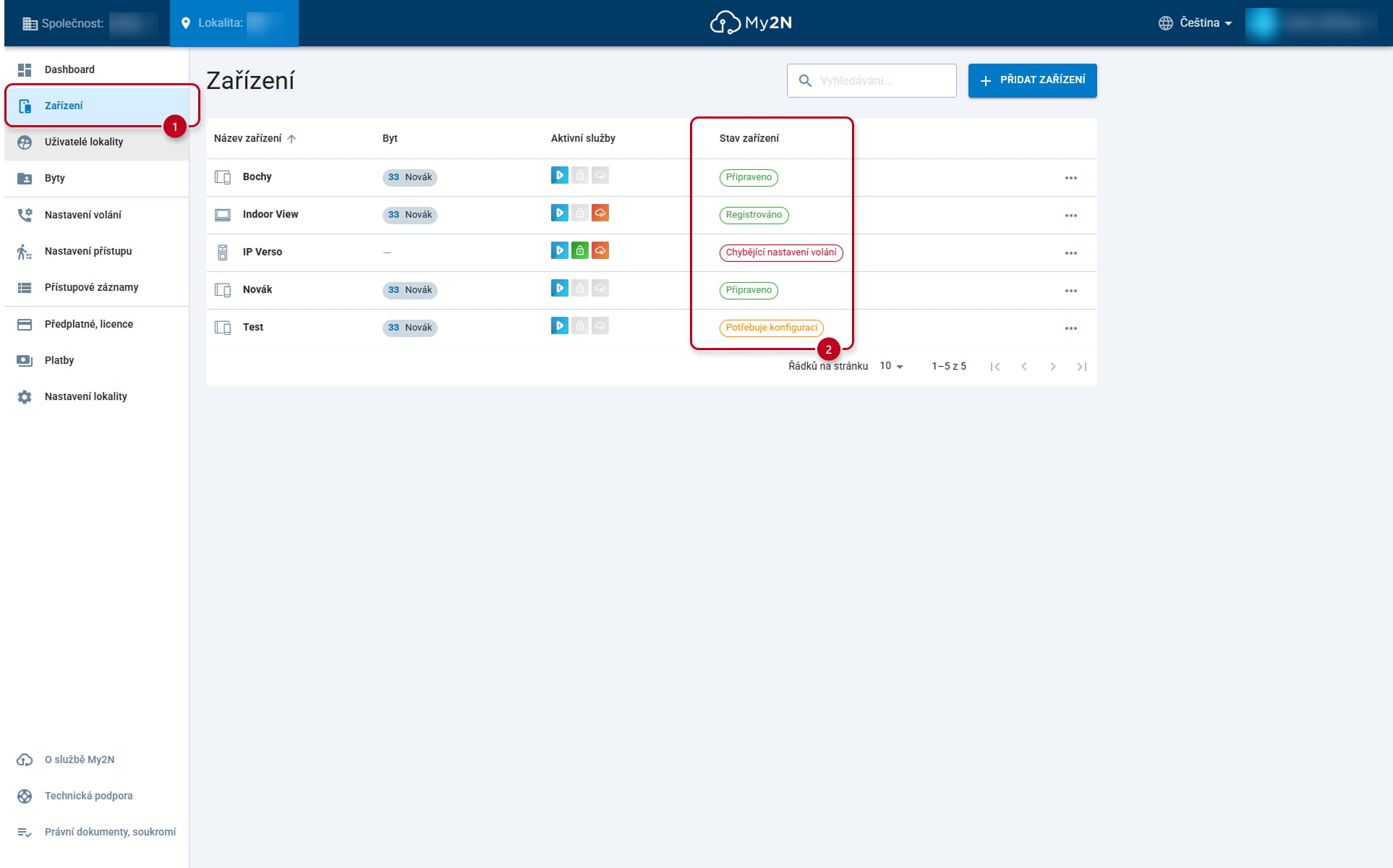1393x868 pixels.
Task: Click IP Verso blue video service icon
Action: point(559,250)
